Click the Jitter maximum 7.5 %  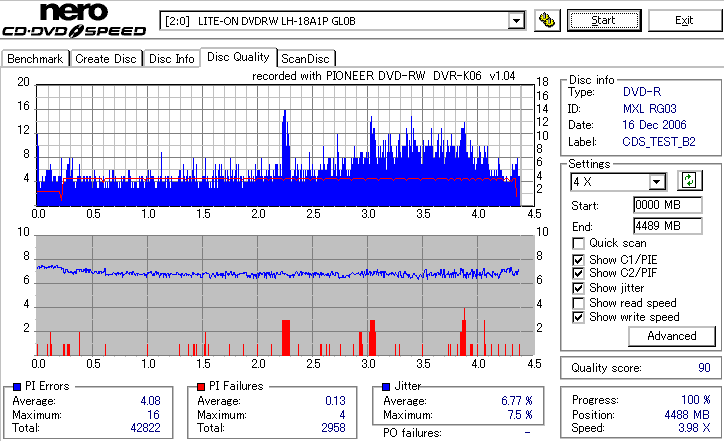point(520,415)
